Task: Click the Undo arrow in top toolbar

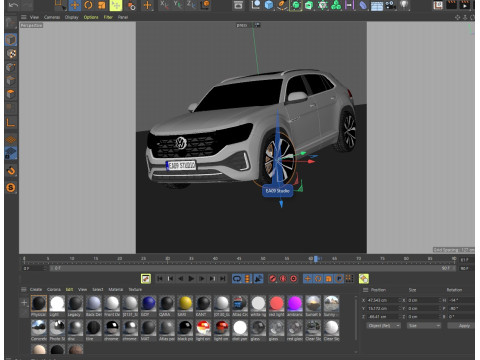Action: [x=13, y=5]
